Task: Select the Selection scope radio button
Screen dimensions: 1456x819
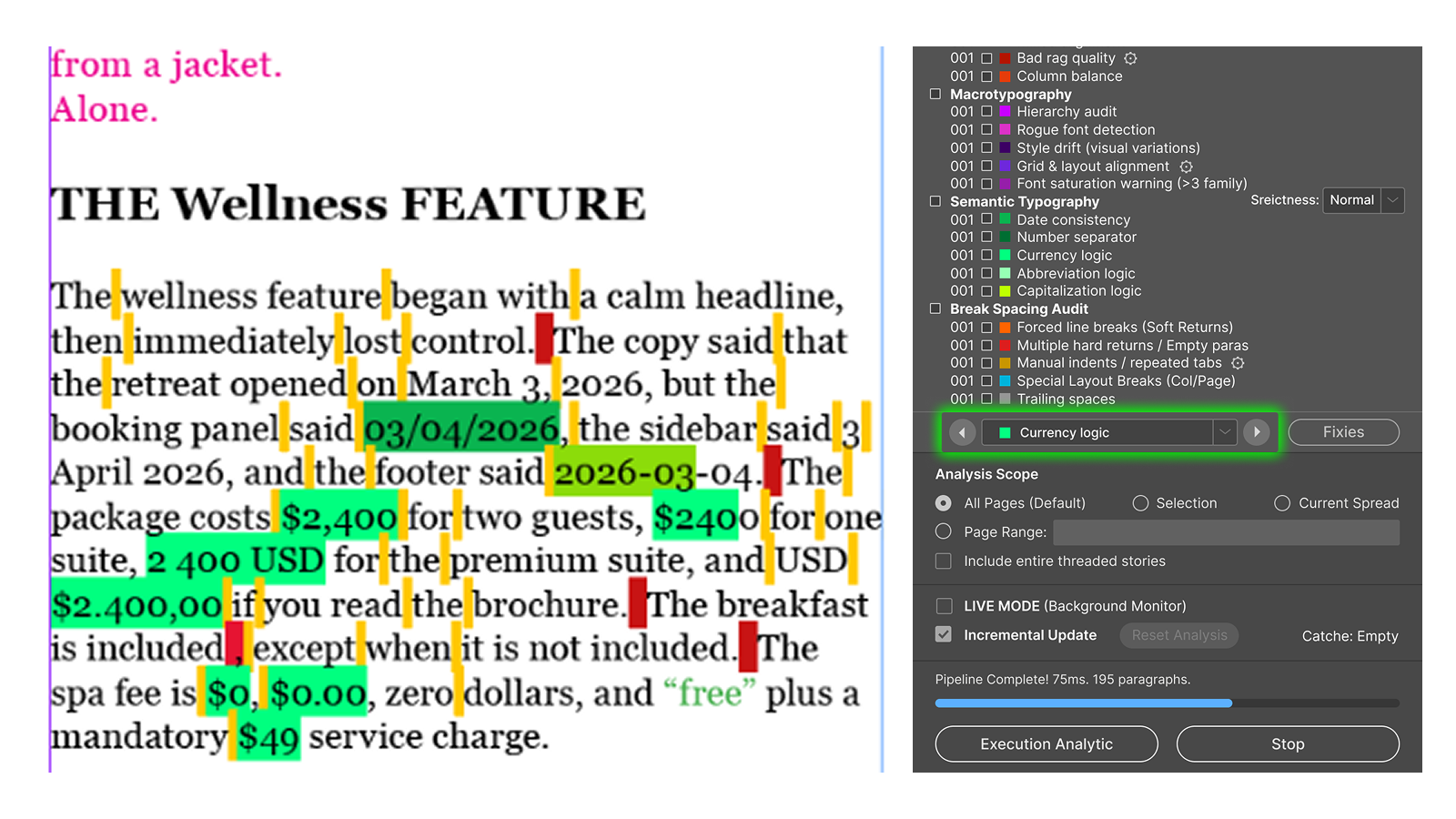Action: 1140,503
